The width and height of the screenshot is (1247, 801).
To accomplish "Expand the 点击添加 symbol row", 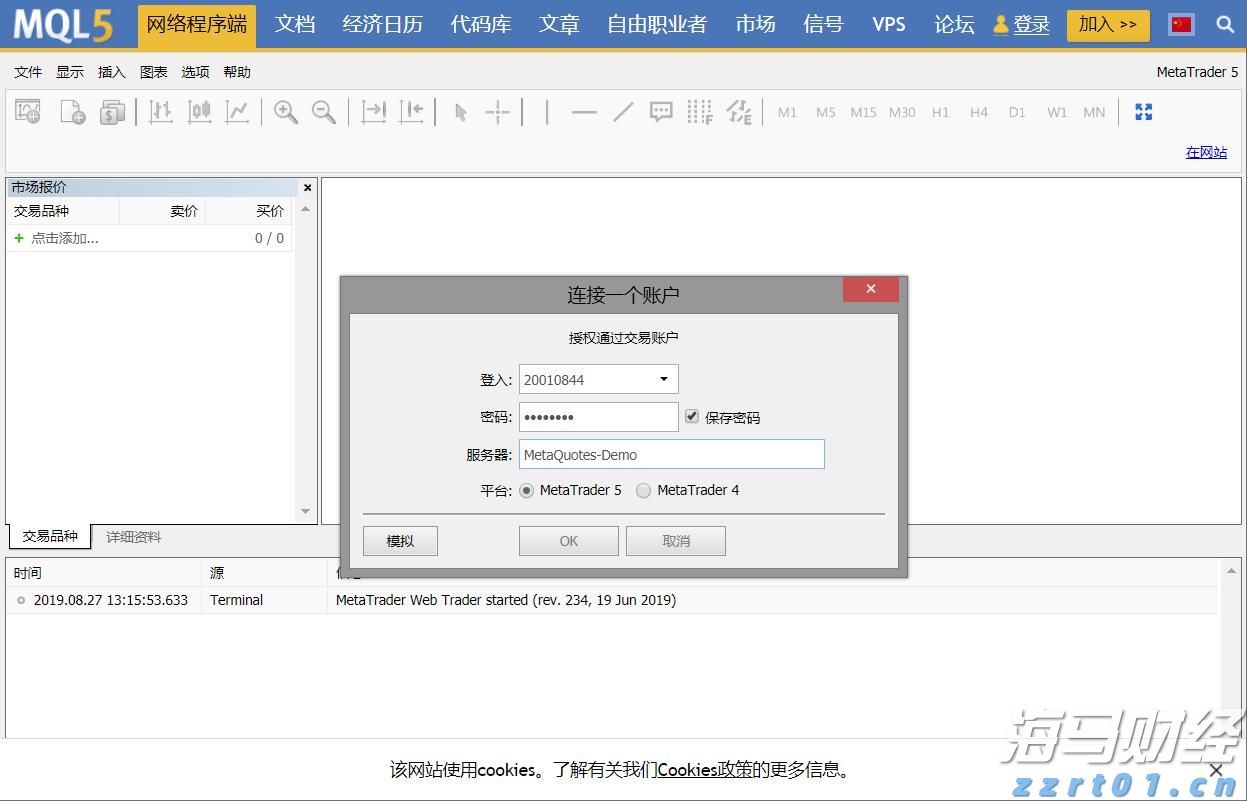I will (19, 238).
